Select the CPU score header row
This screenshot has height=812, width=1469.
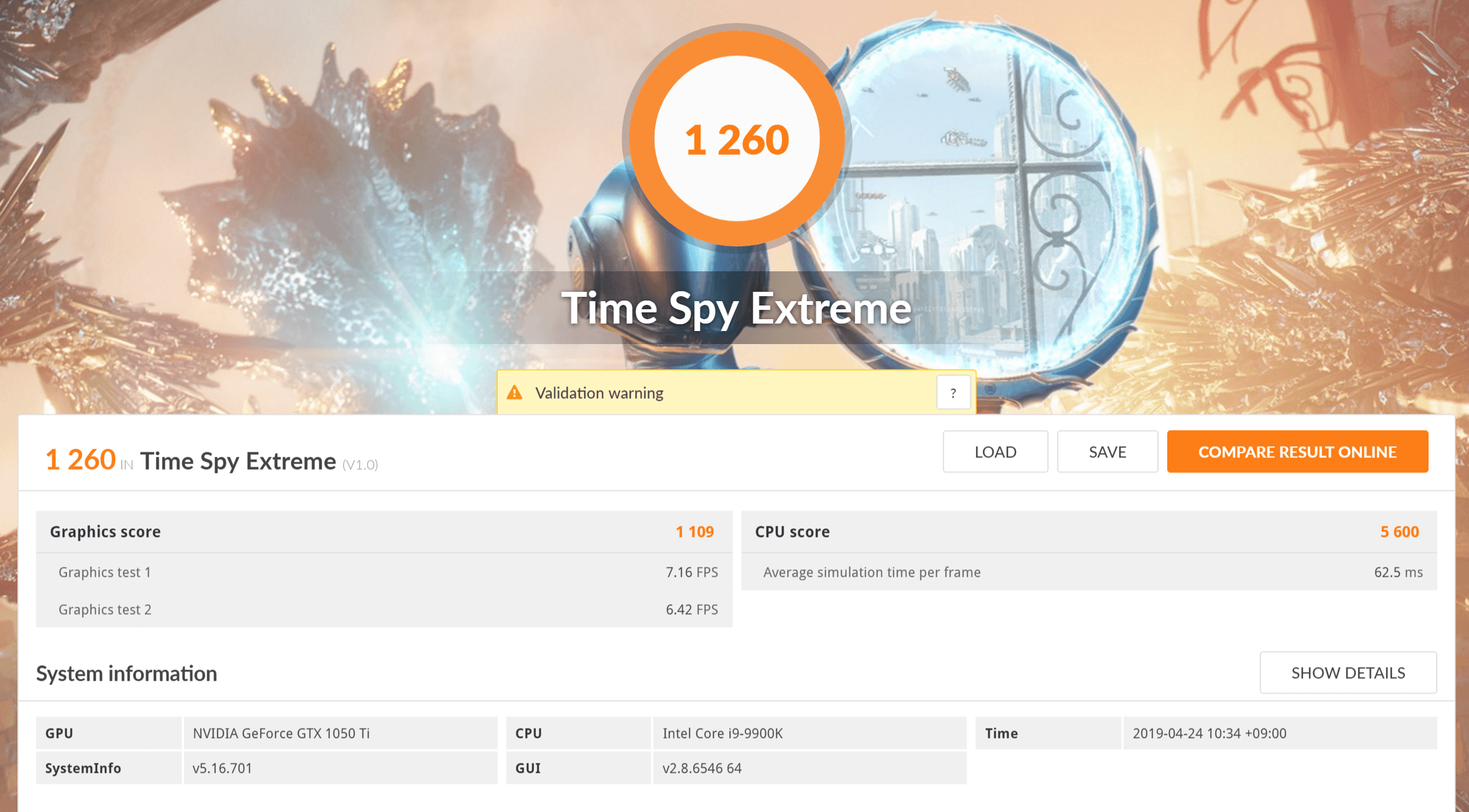[1089, 532]
